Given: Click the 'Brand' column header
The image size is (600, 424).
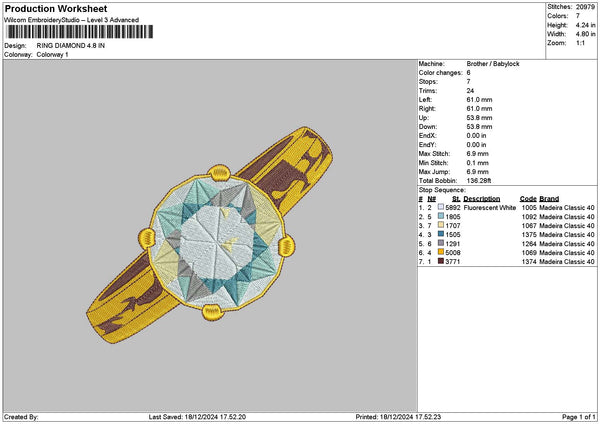Looking at the screenshot, I should pyautogui.click(x=549, y=199).
